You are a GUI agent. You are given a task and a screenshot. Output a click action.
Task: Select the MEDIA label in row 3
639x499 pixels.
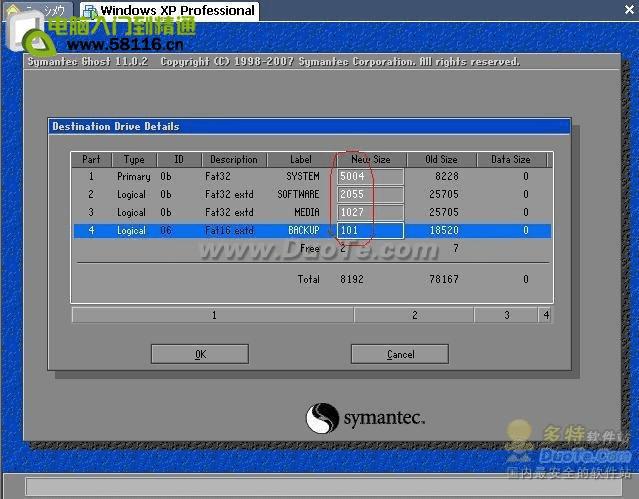pos(307,212)
